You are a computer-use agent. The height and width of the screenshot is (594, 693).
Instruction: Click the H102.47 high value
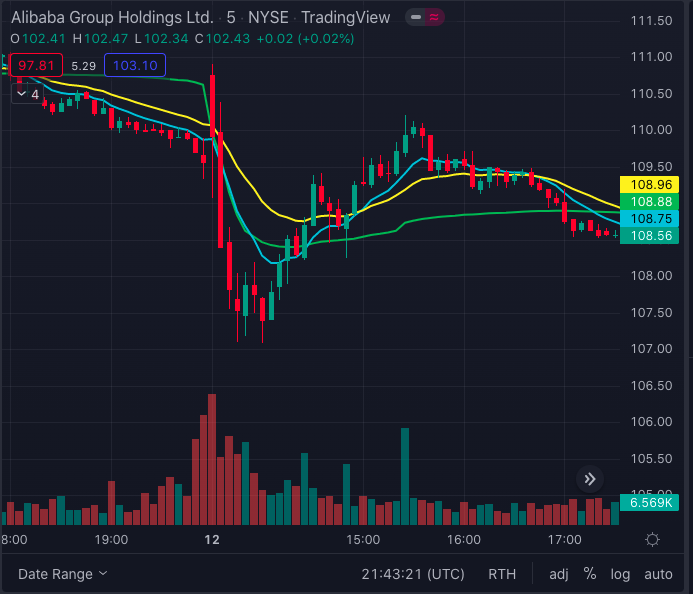[x=100, y=39]
